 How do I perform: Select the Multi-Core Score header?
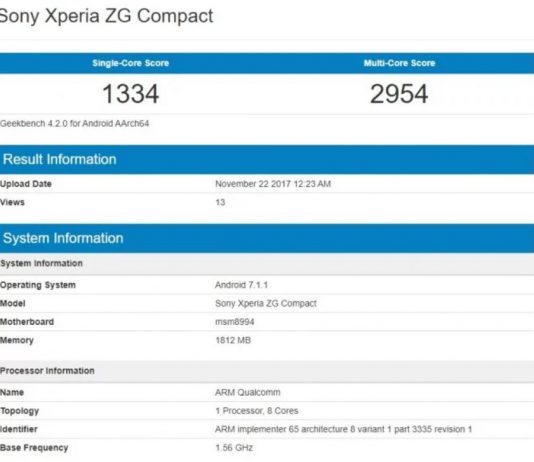(x=399, y=63)
